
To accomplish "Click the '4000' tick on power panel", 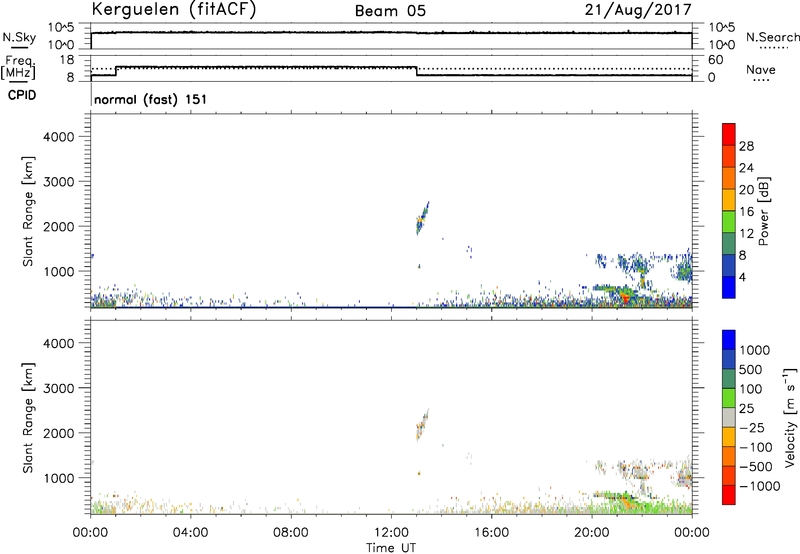I will coord(58,137).
